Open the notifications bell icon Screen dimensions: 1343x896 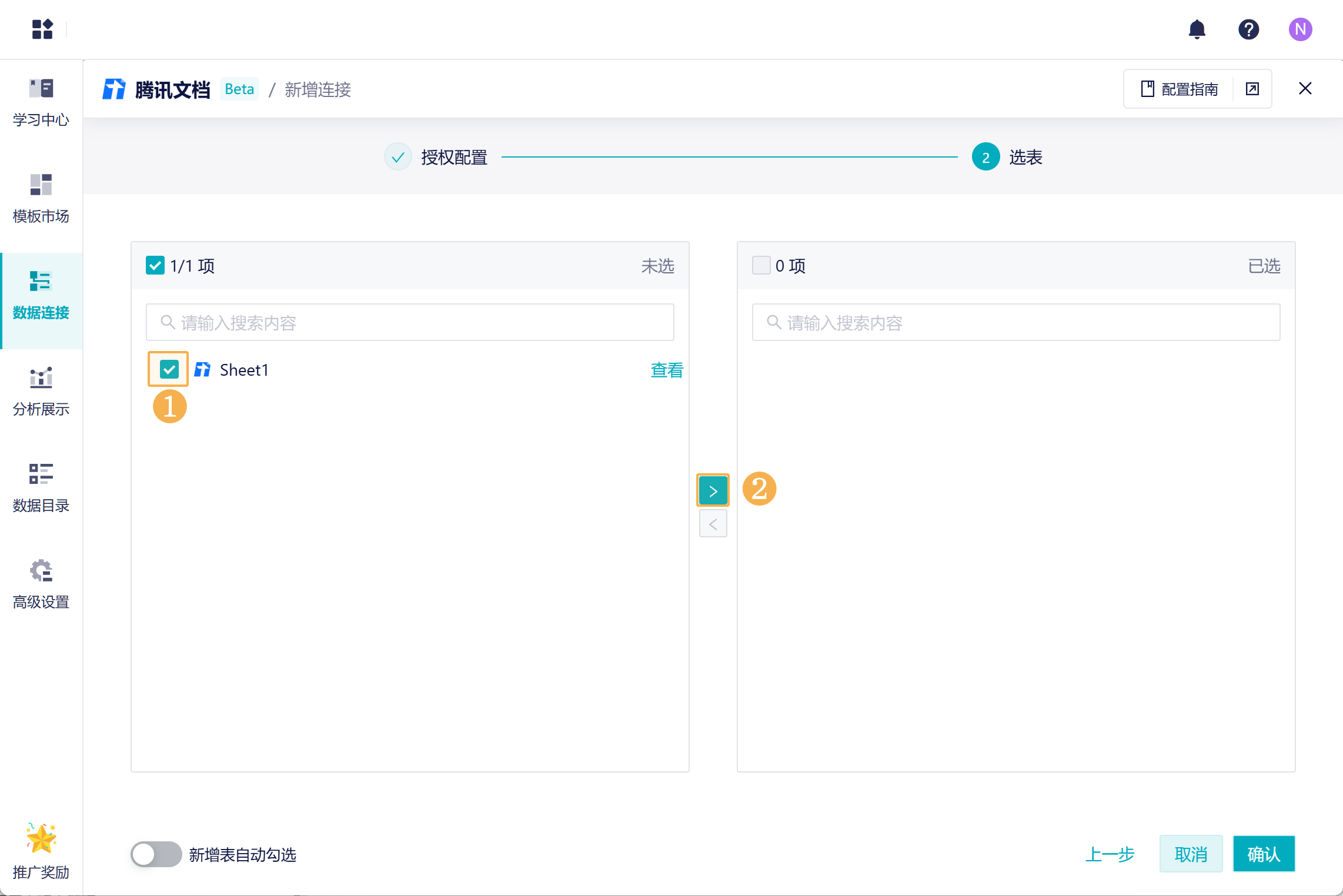[x=1197, y=29]
